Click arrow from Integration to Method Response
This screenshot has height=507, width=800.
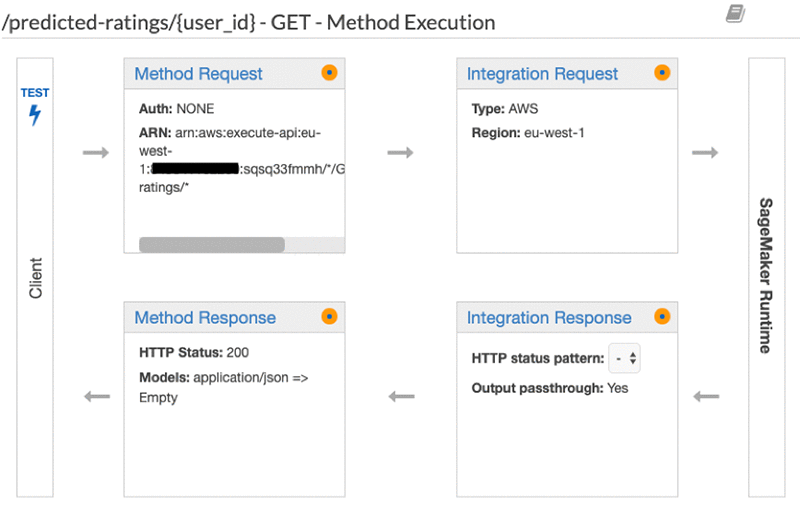pyautogui.click(x=400, y=396)
